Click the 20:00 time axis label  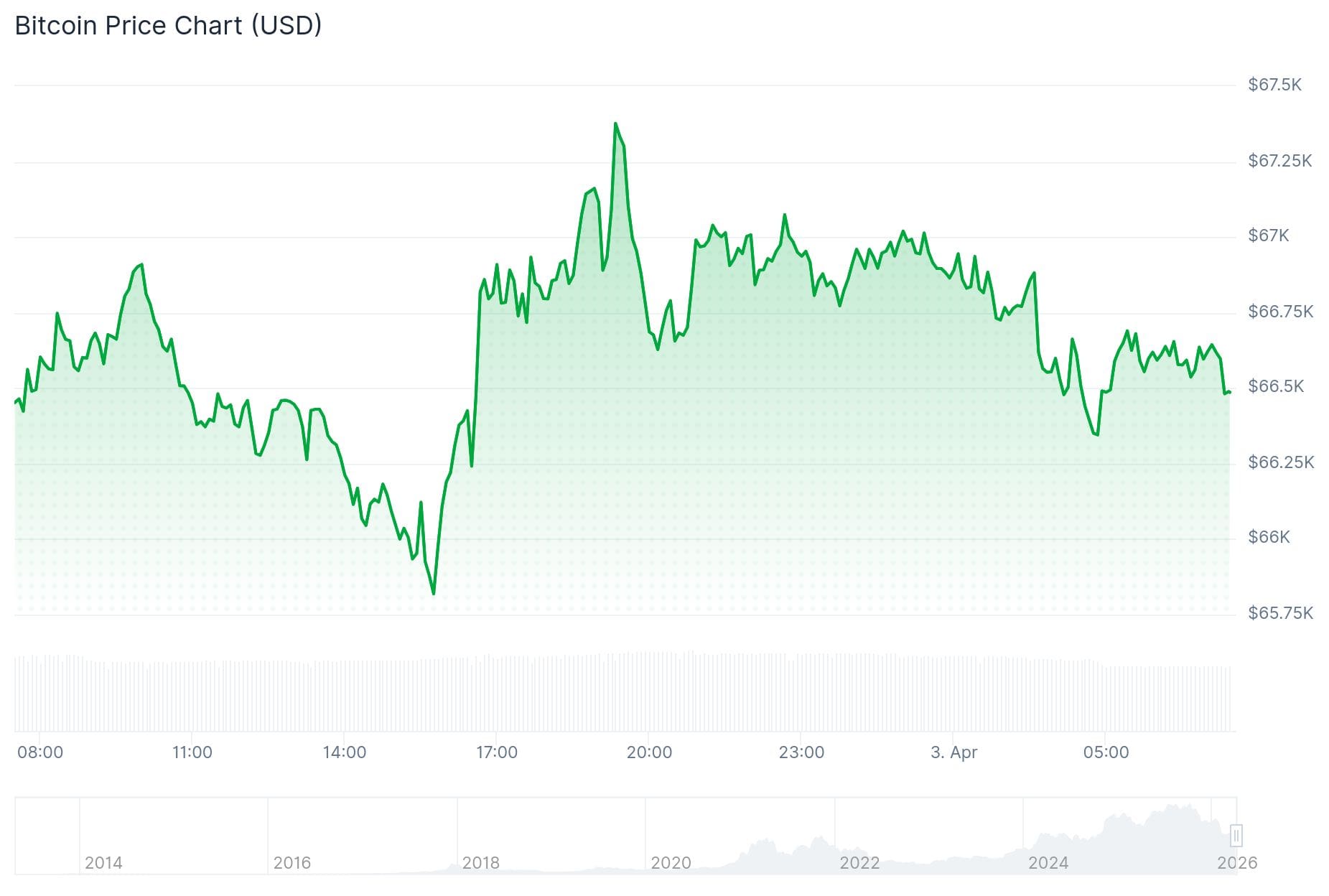click(x=649, y=752)
